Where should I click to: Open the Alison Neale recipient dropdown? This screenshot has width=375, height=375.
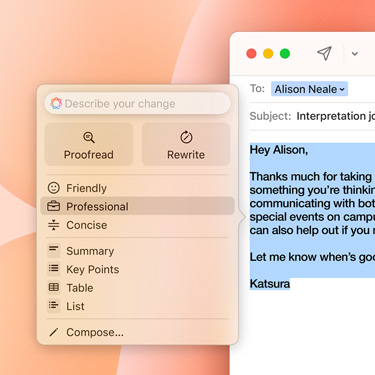point(309,89)
